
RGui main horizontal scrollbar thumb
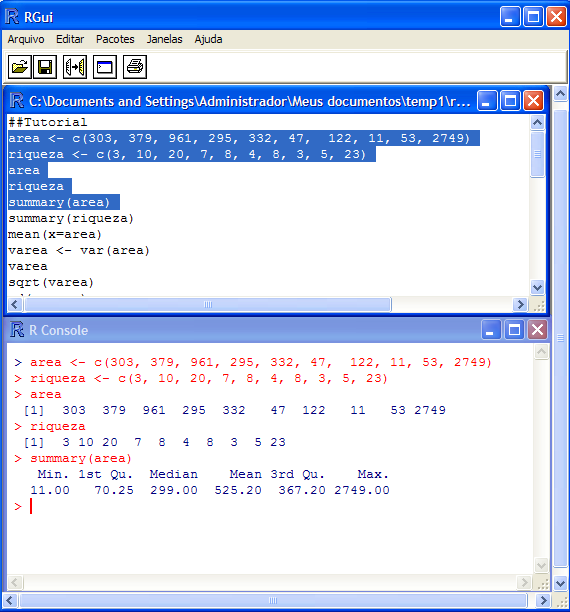(273, 600)
